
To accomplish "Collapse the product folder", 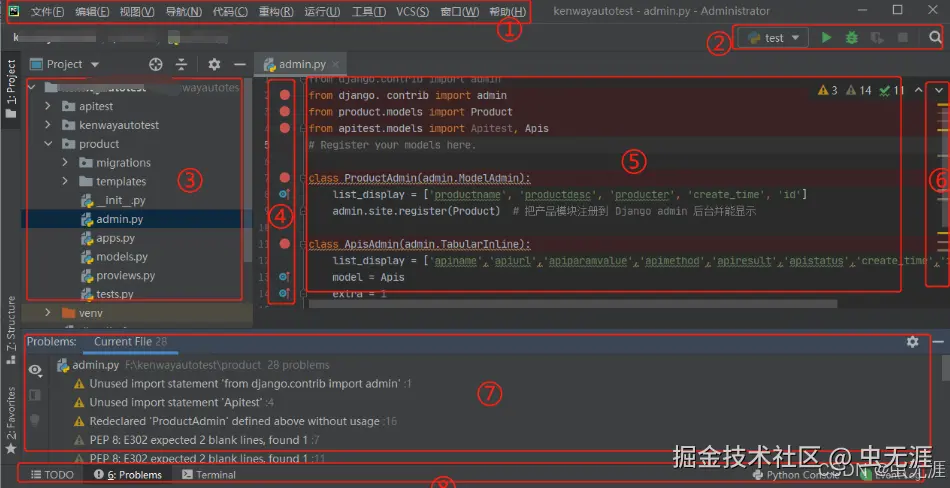I will tap(48, 144).
